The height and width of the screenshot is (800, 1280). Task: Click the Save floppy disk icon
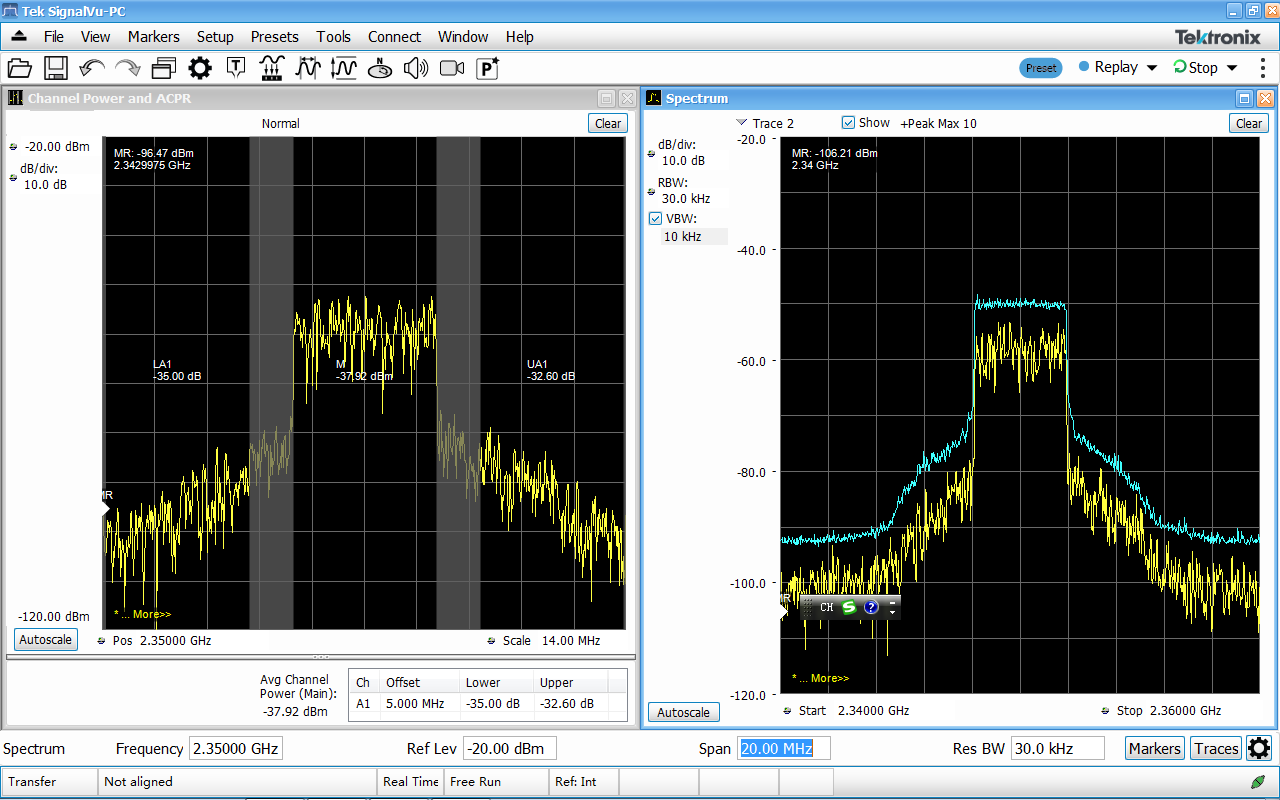pos(56,68)
